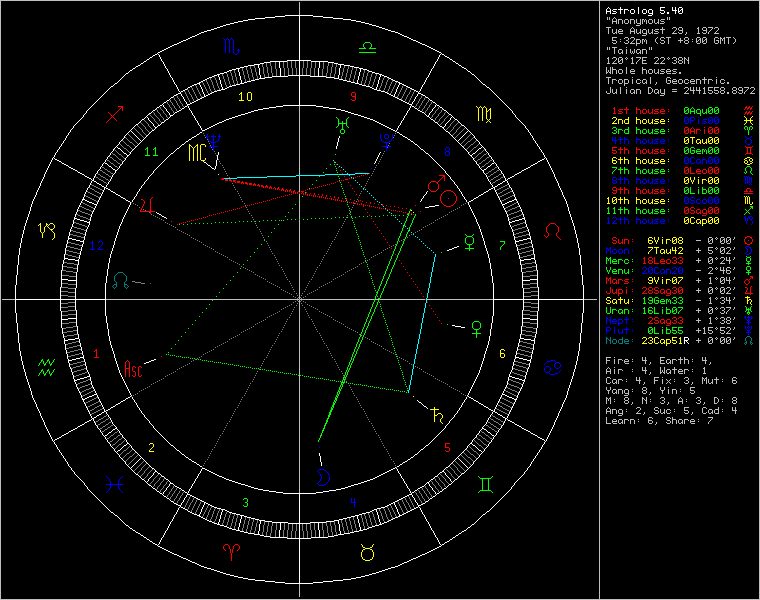Click house number 10 in the wheel
Screen dimensions: 760x600
tap(243, 97)
